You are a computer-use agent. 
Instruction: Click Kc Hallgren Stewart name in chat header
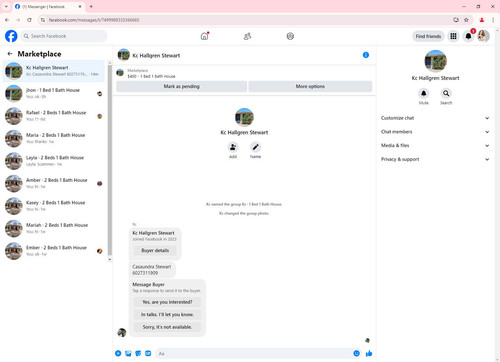point(156,55)
